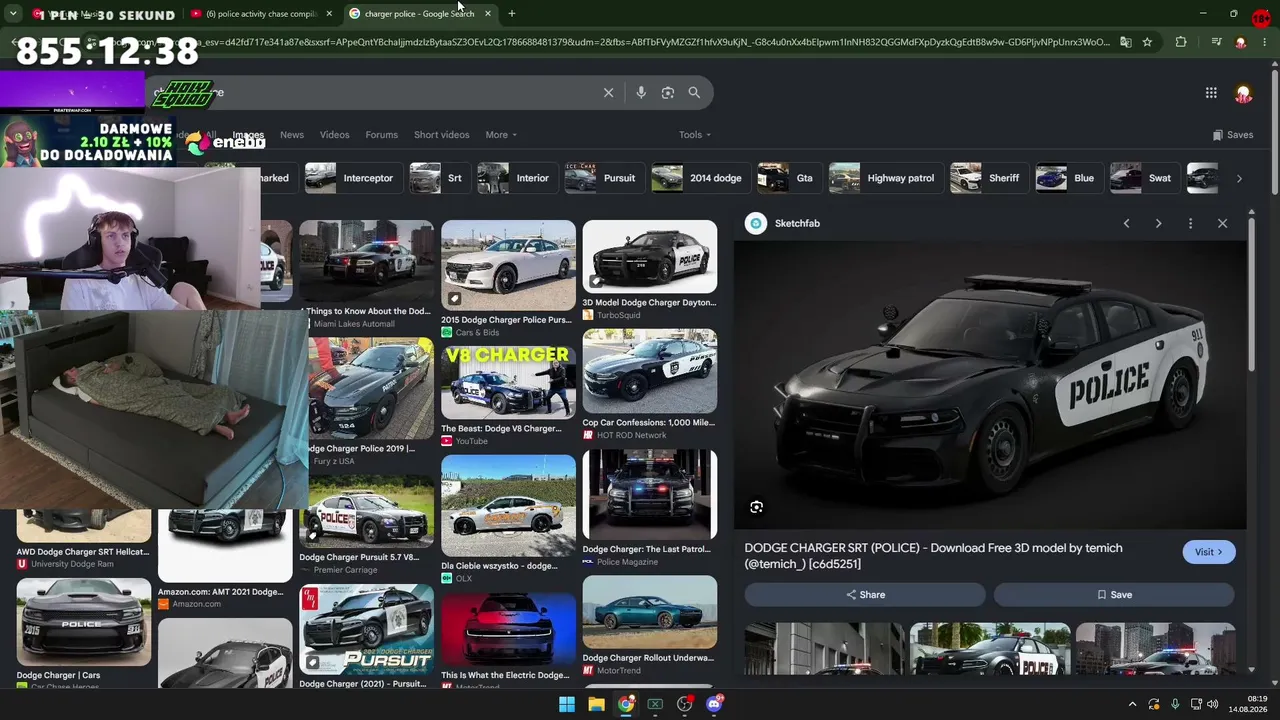The image size is (1280, 720).
Task: Open the Cop Car Confessions HOT ROD thumbnail
Action: (650, 371)
